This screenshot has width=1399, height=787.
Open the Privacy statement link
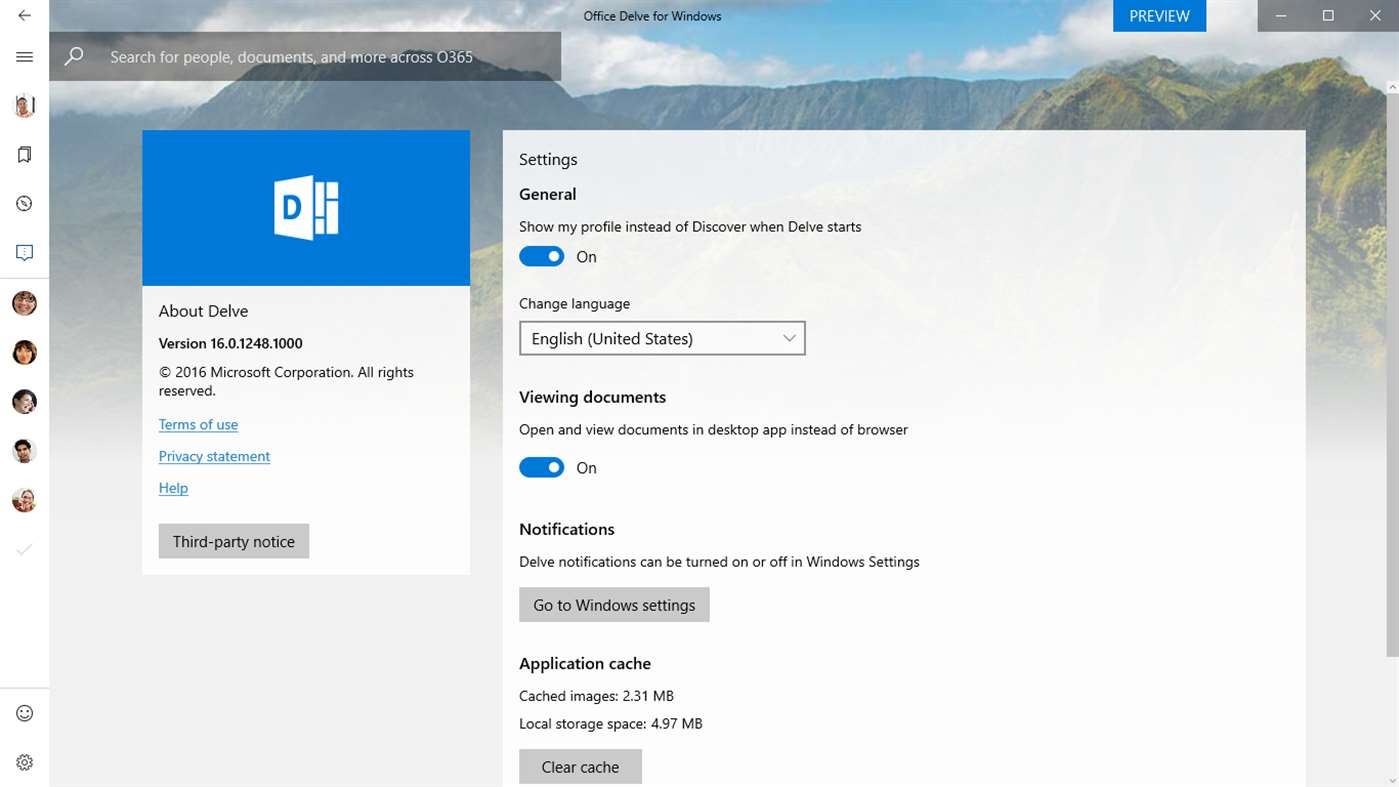click(x=214, y=456)
